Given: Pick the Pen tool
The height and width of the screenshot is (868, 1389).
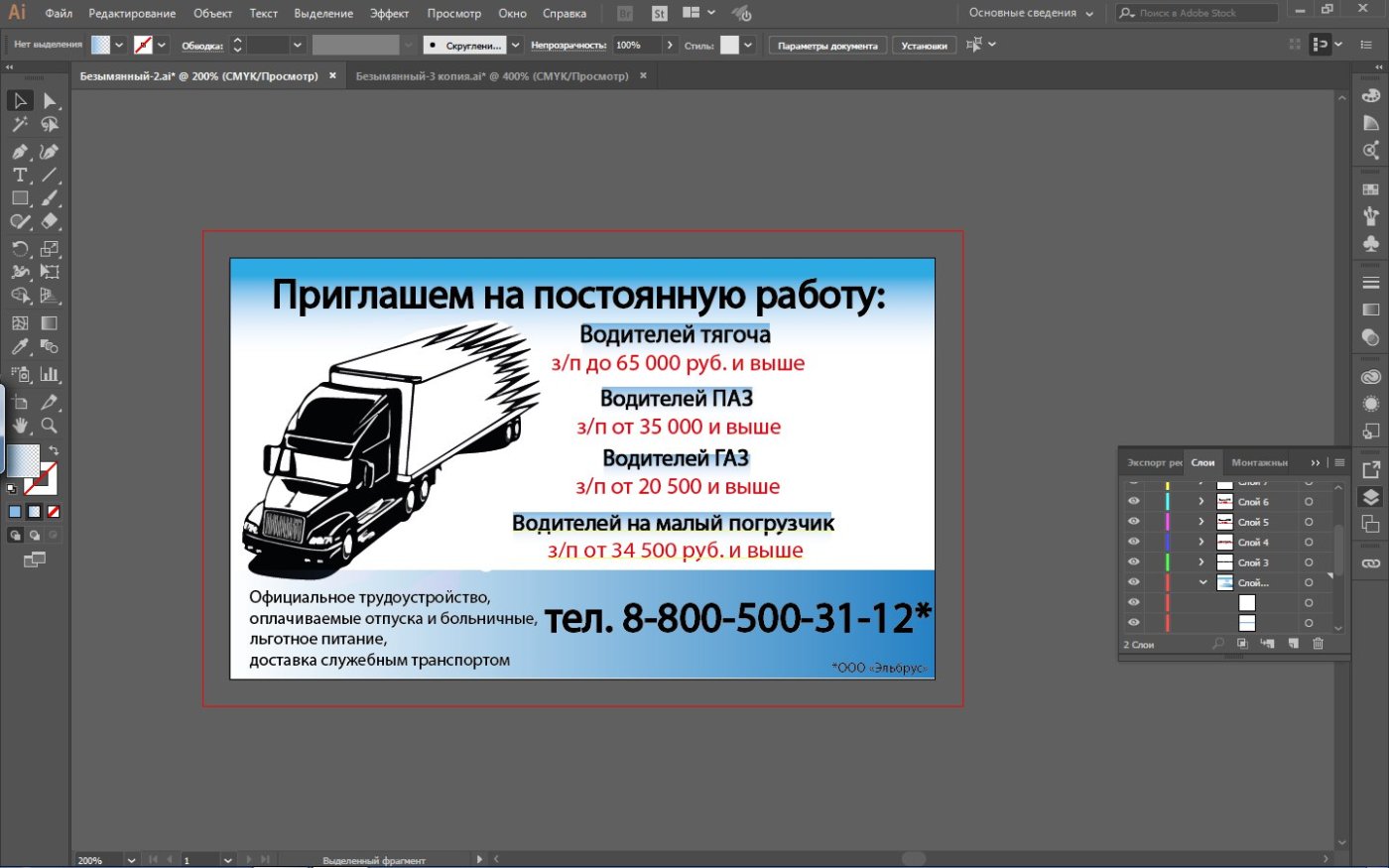Looking at the screenshot, I should 20,152.
